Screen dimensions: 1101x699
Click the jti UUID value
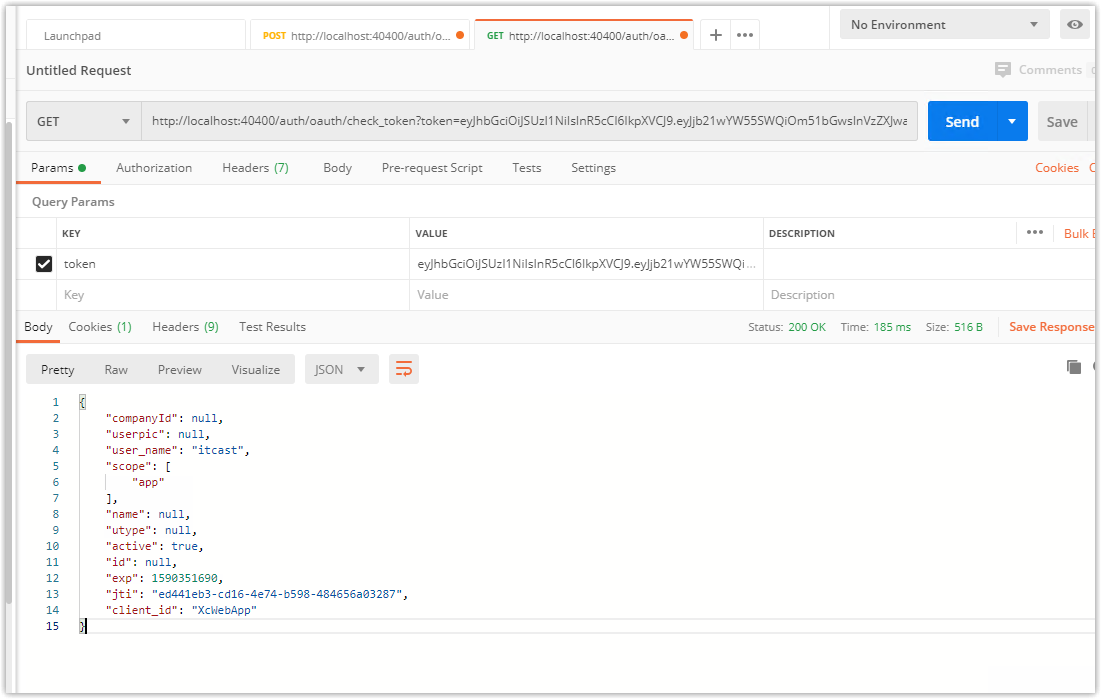click(x=277, y=594)
